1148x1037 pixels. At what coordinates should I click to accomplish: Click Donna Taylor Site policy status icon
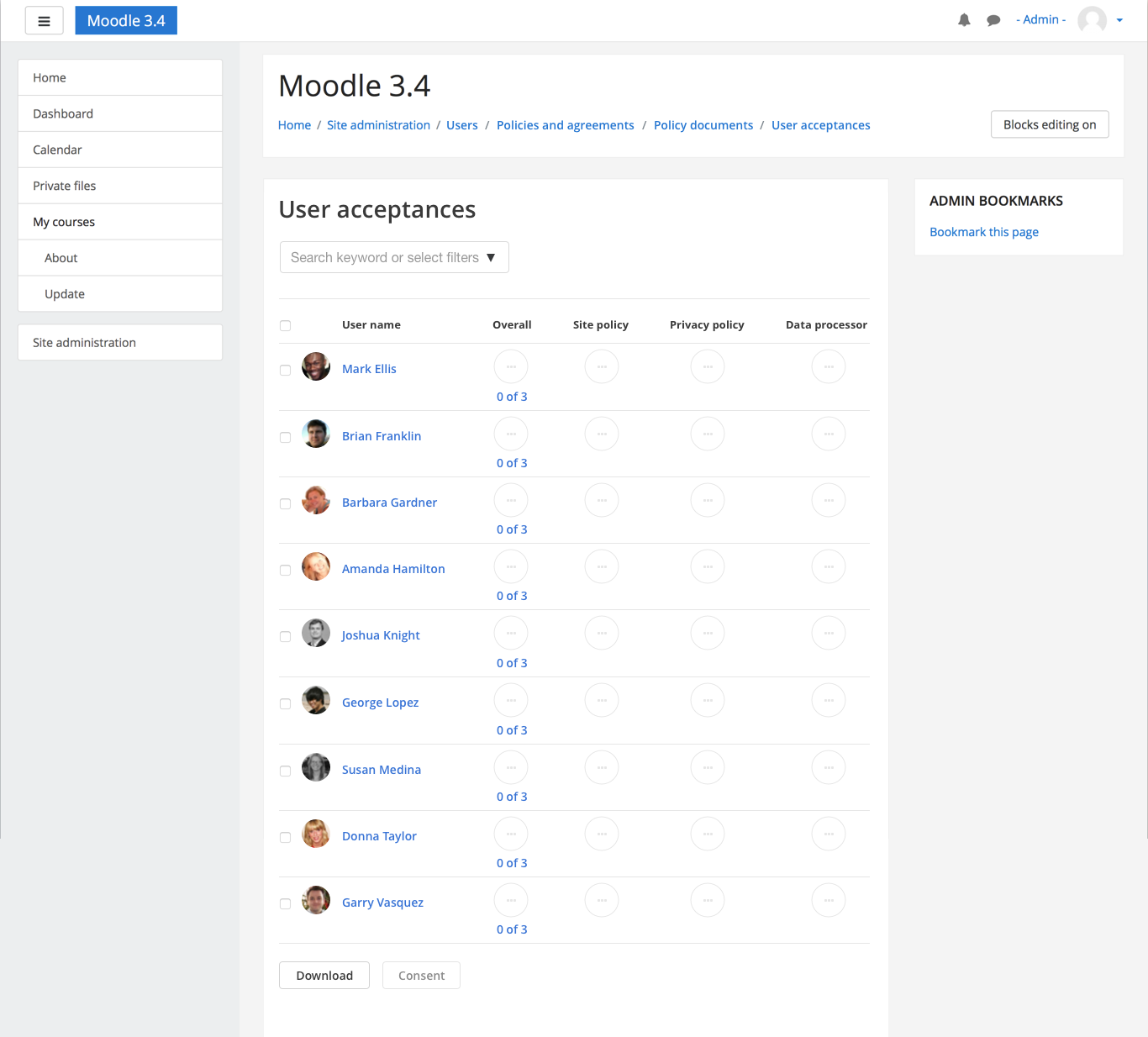click(x=602, y=834)
